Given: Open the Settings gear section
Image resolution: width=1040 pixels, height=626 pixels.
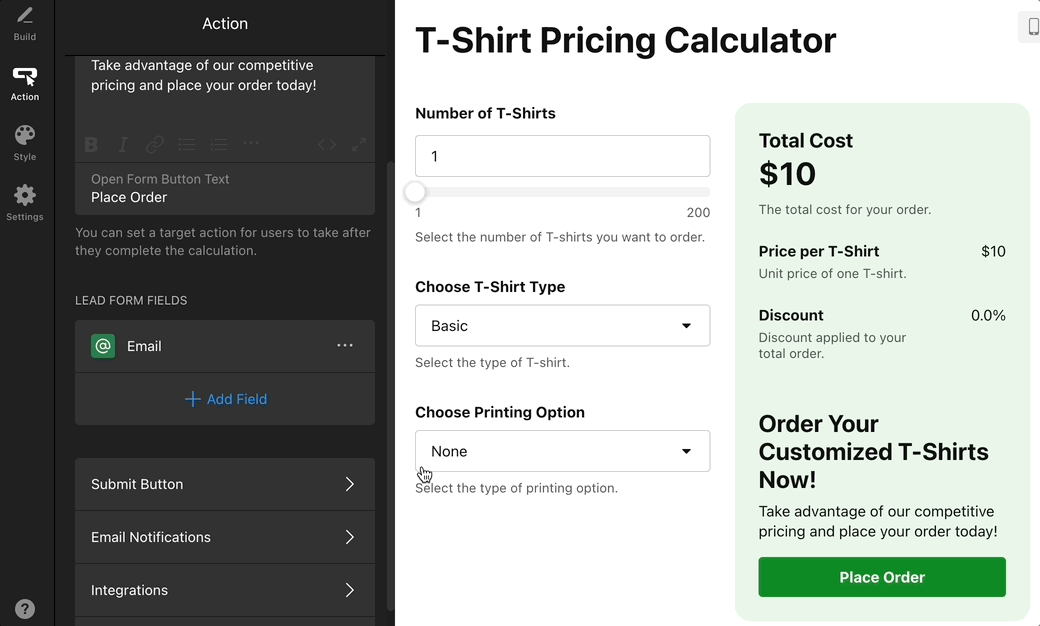Looking at the screenshot, I should tap(25, 203).
